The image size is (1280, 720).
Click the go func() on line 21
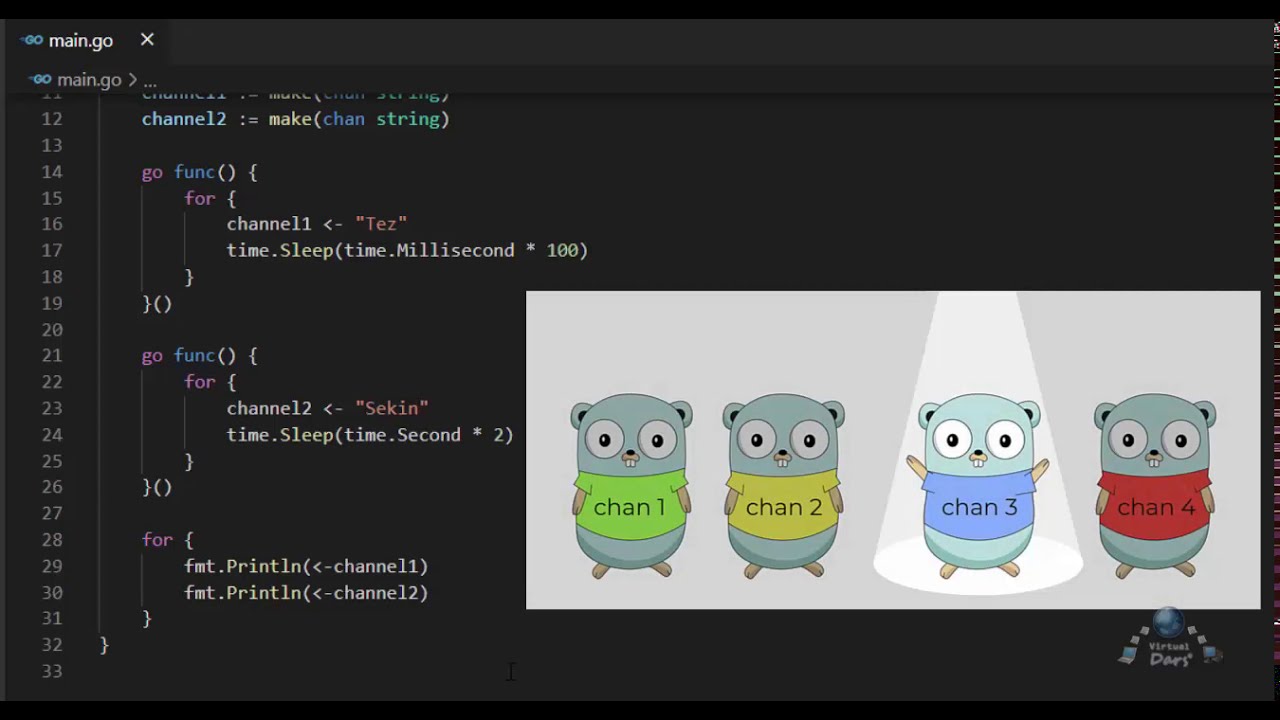tap(199, 355)
